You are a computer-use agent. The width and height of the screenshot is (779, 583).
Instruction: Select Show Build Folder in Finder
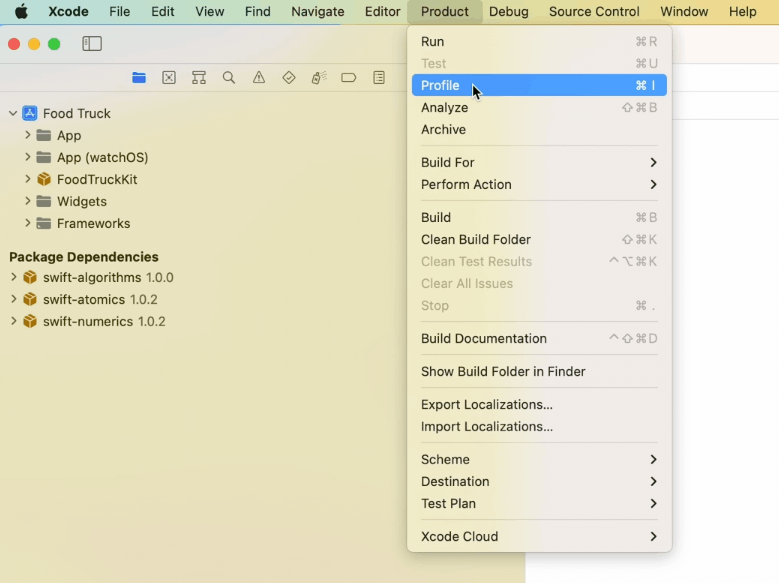pyautogui.click(x=539, y=372)
